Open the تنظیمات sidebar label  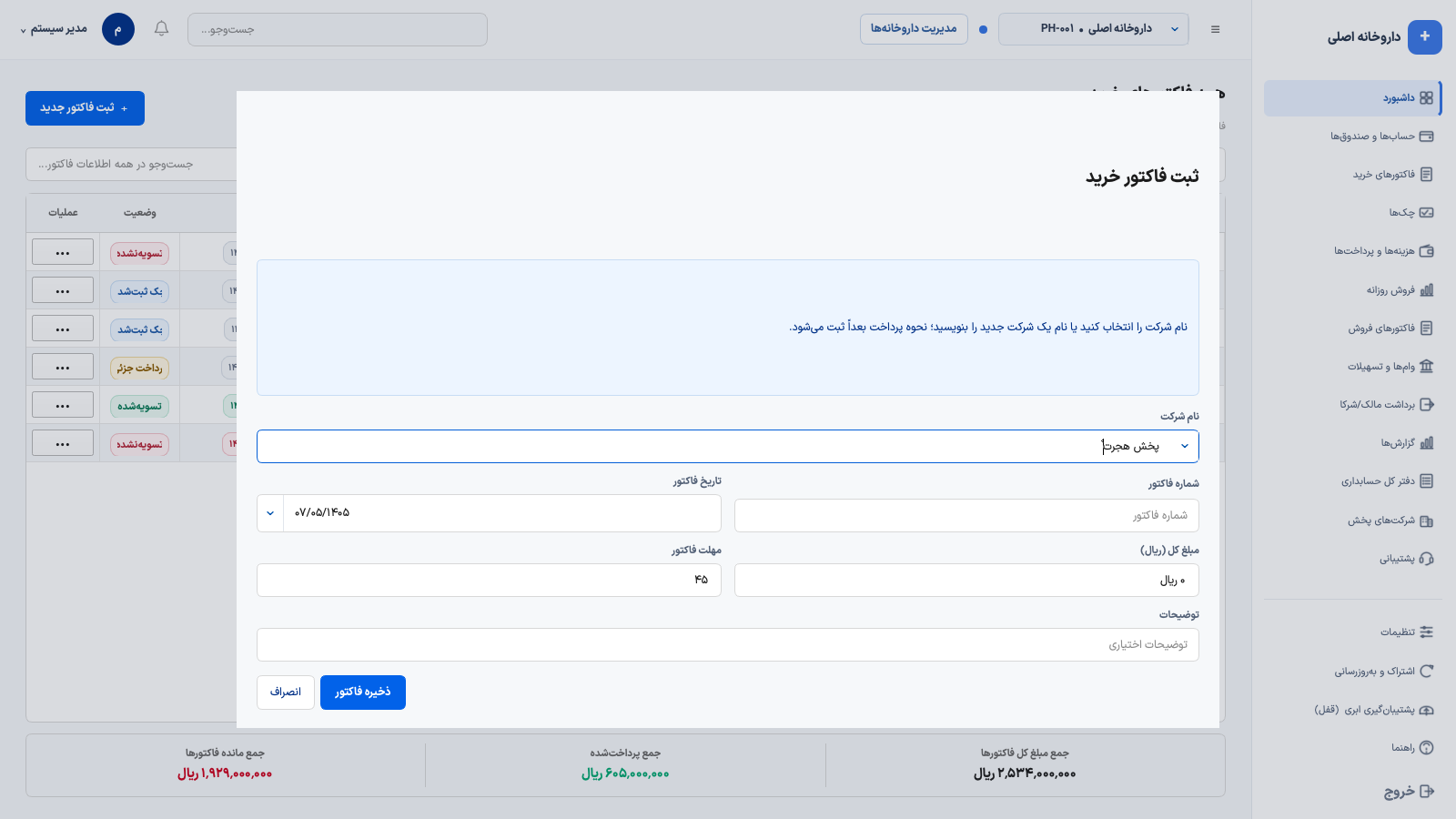pyautogui.click(x=1398, y=632)
